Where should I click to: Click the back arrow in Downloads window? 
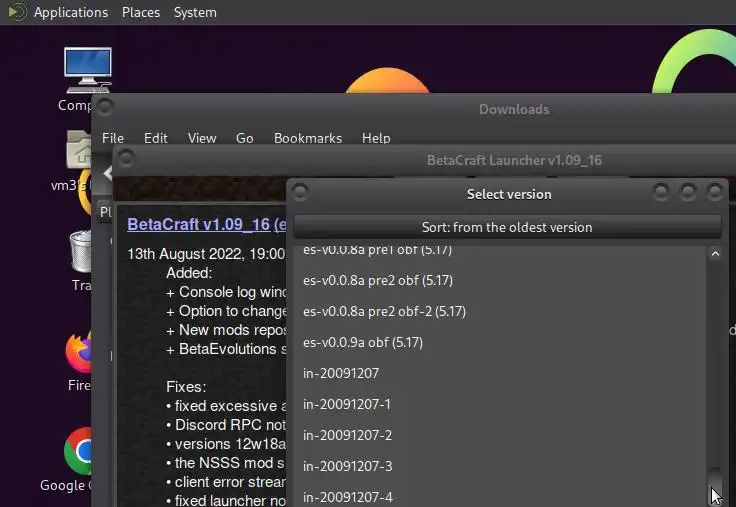(x=108, y=173)
